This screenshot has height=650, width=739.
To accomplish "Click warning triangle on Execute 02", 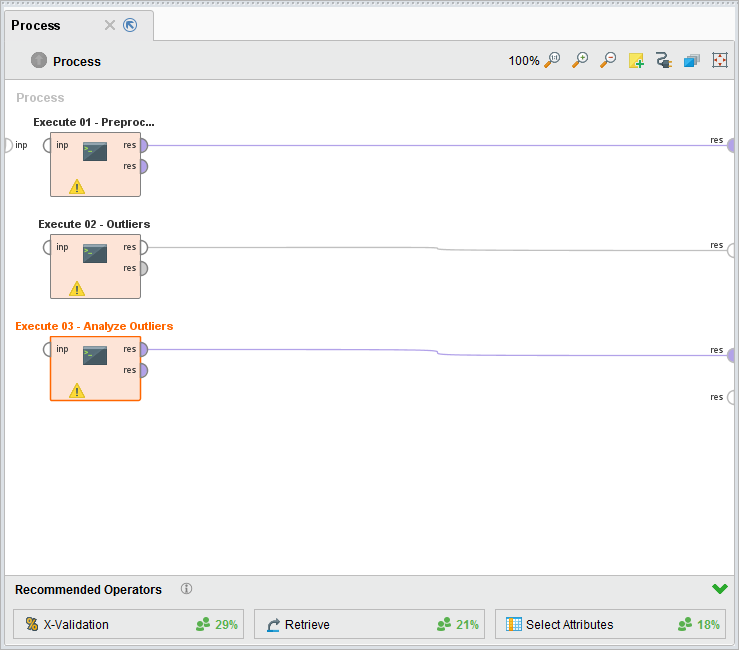I will point(77,288).
